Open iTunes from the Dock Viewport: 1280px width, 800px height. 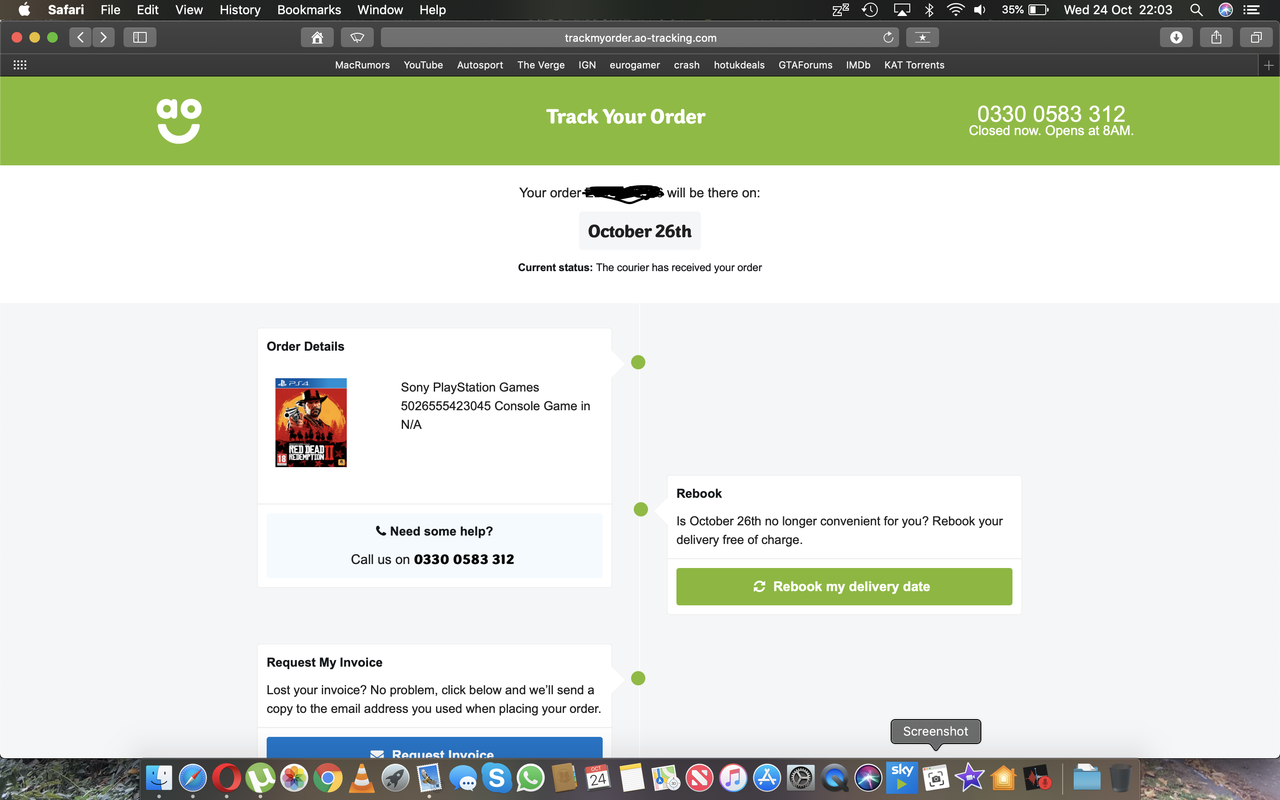coord(733,777)
